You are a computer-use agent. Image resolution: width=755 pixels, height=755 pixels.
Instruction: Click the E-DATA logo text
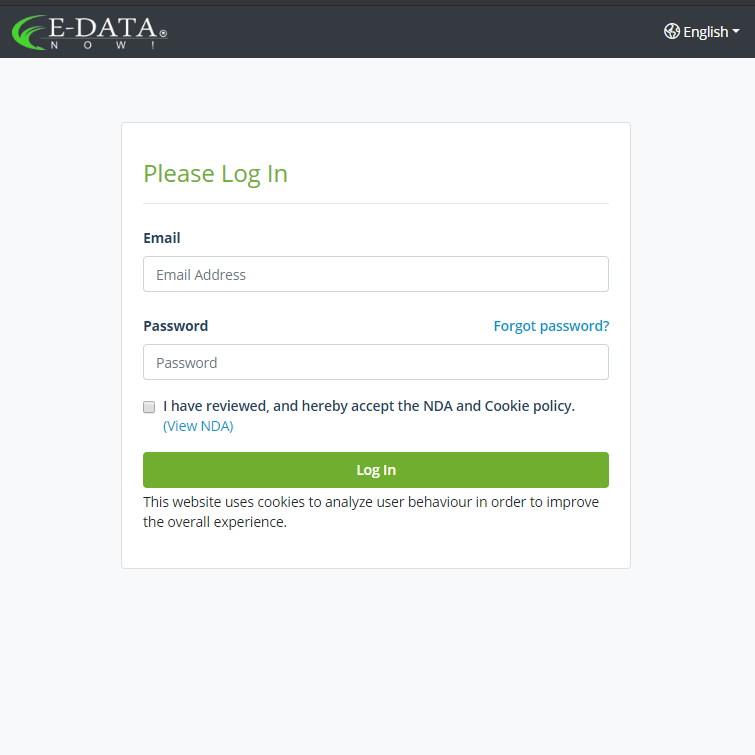102,28
